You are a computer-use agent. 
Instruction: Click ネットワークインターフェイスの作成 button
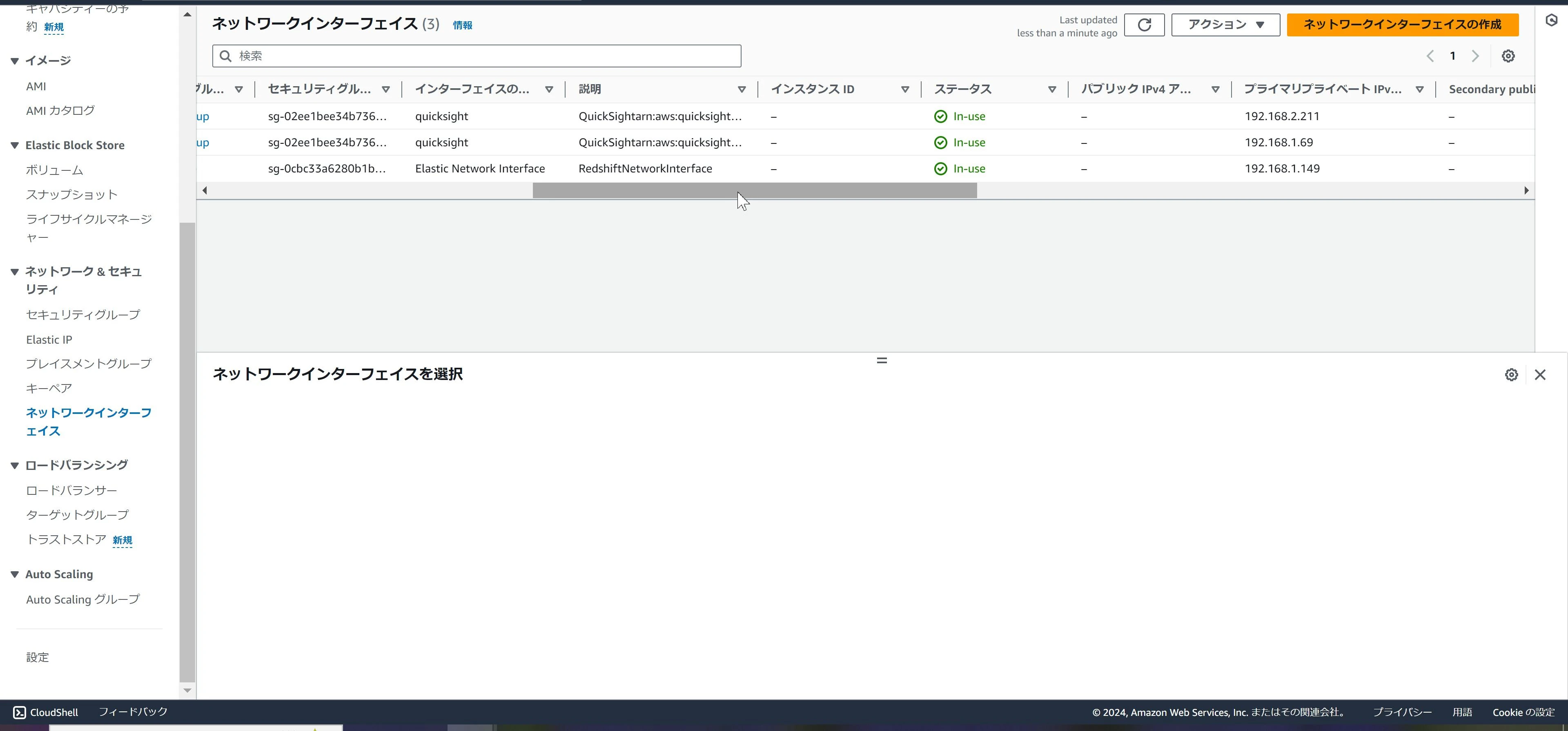click(1403, 25)
